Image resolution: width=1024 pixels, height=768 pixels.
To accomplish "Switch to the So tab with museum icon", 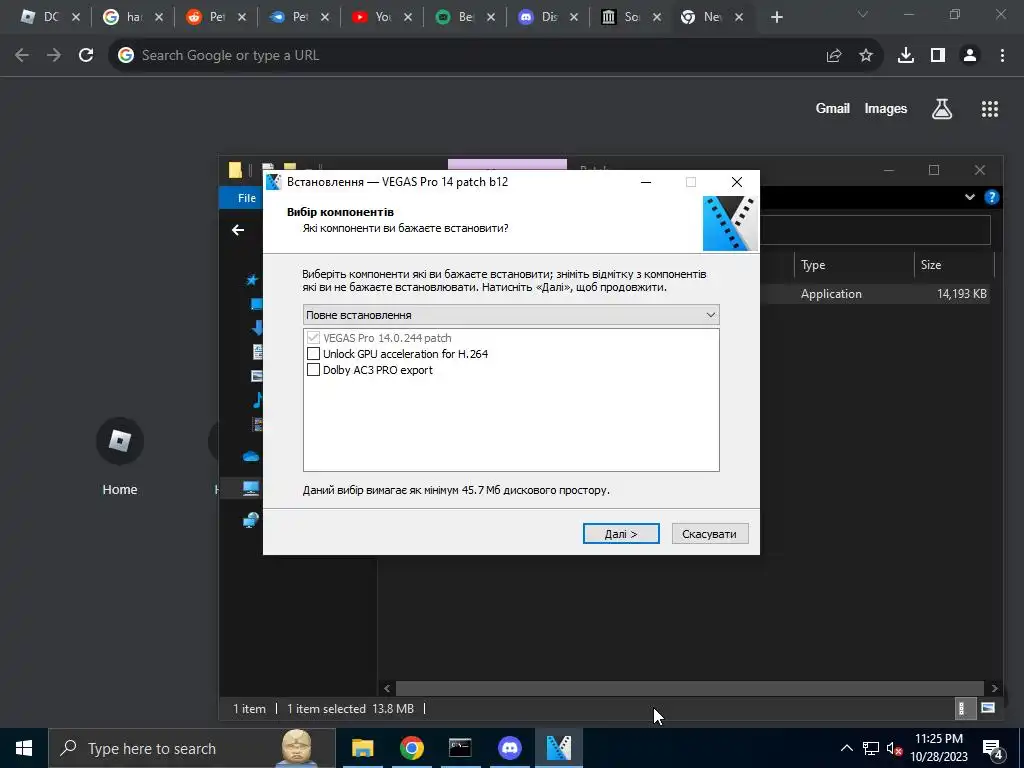I will (x=630, y=17).
